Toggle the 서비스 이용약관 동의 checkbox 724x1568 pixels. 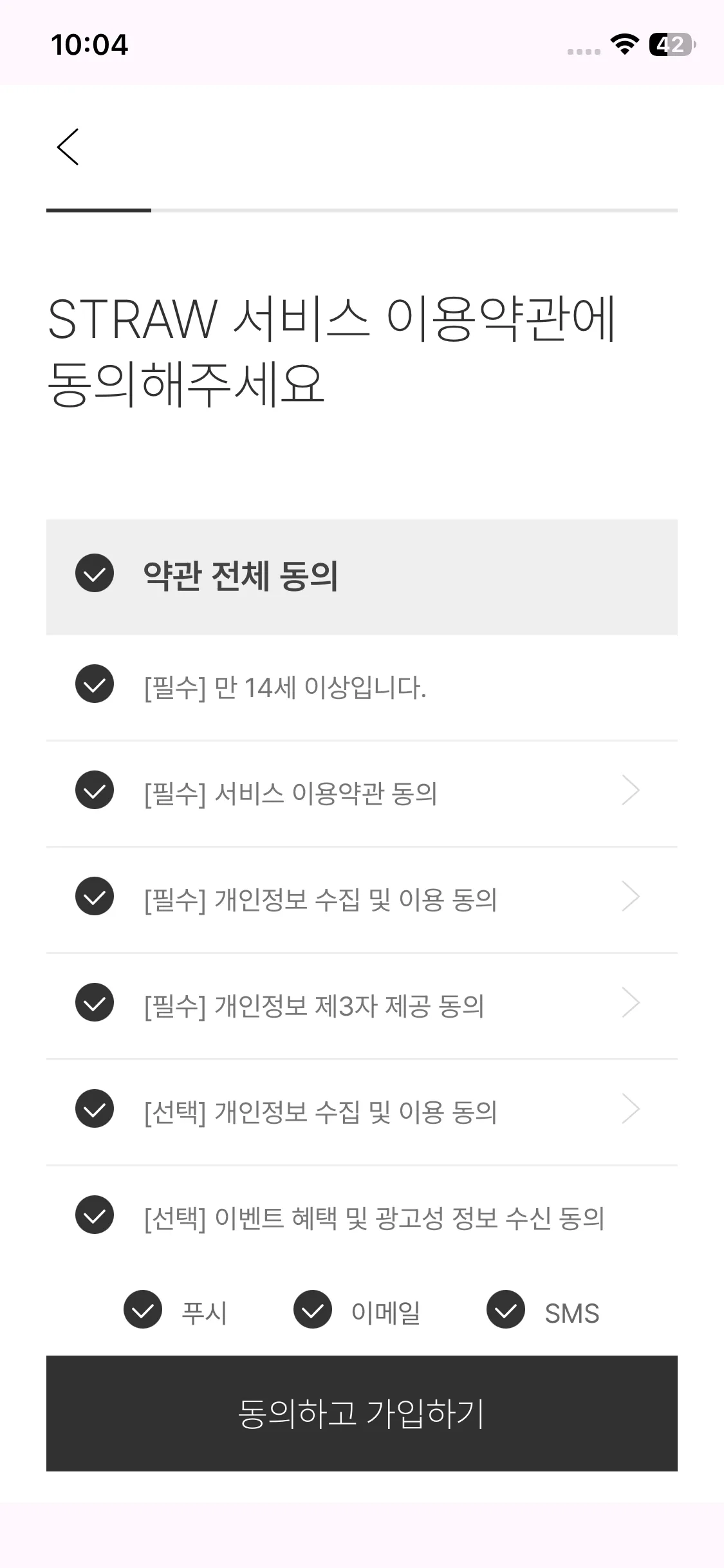pos(95,790)
